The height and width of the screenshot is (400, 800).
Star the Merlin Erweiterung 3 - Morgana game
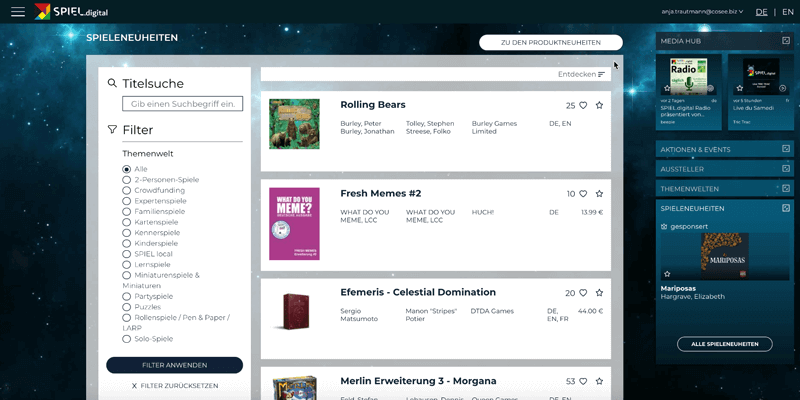[599, 381]
